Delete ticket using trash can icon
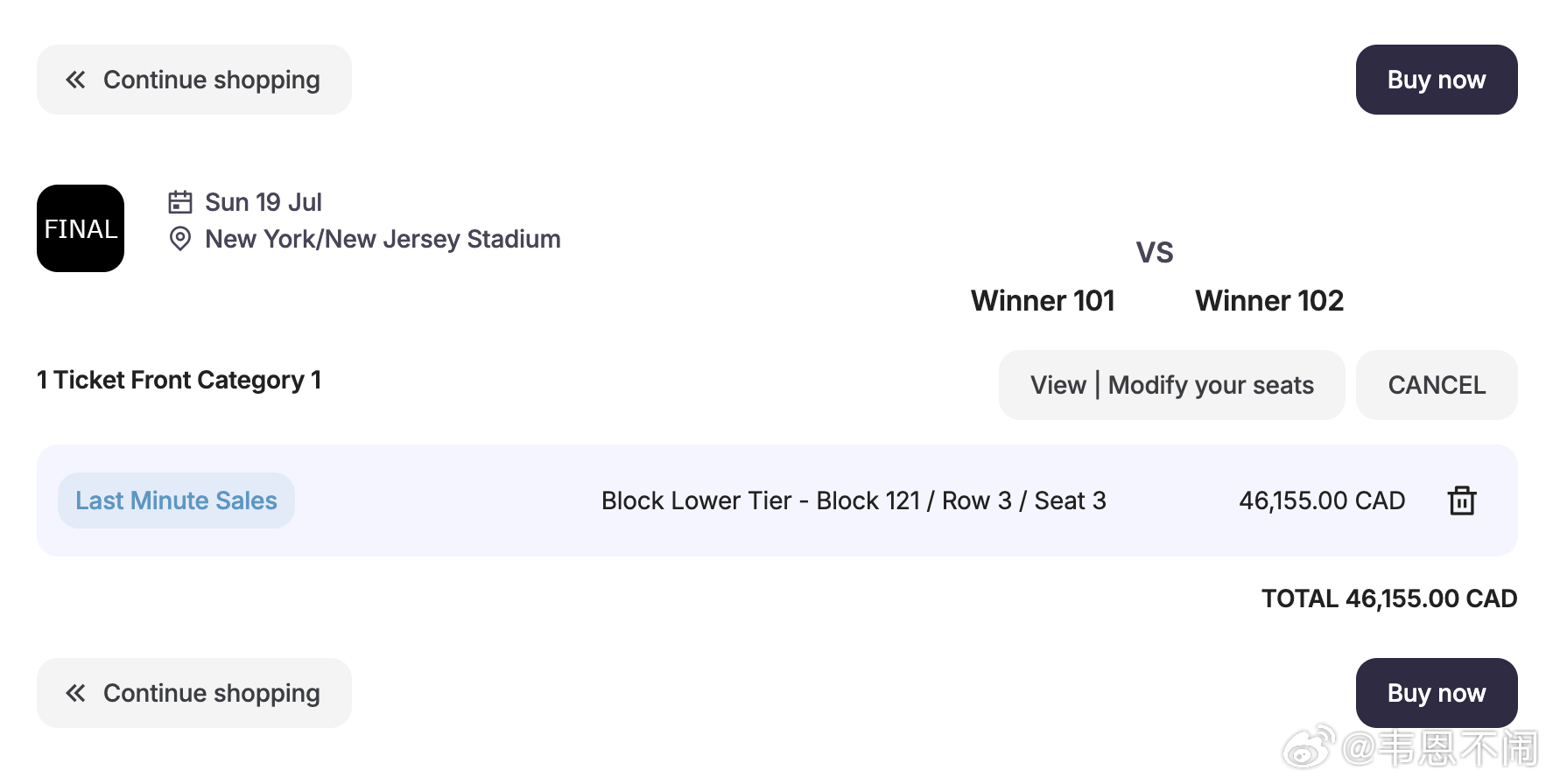The image size is (1553, 784). [1462, 500]
